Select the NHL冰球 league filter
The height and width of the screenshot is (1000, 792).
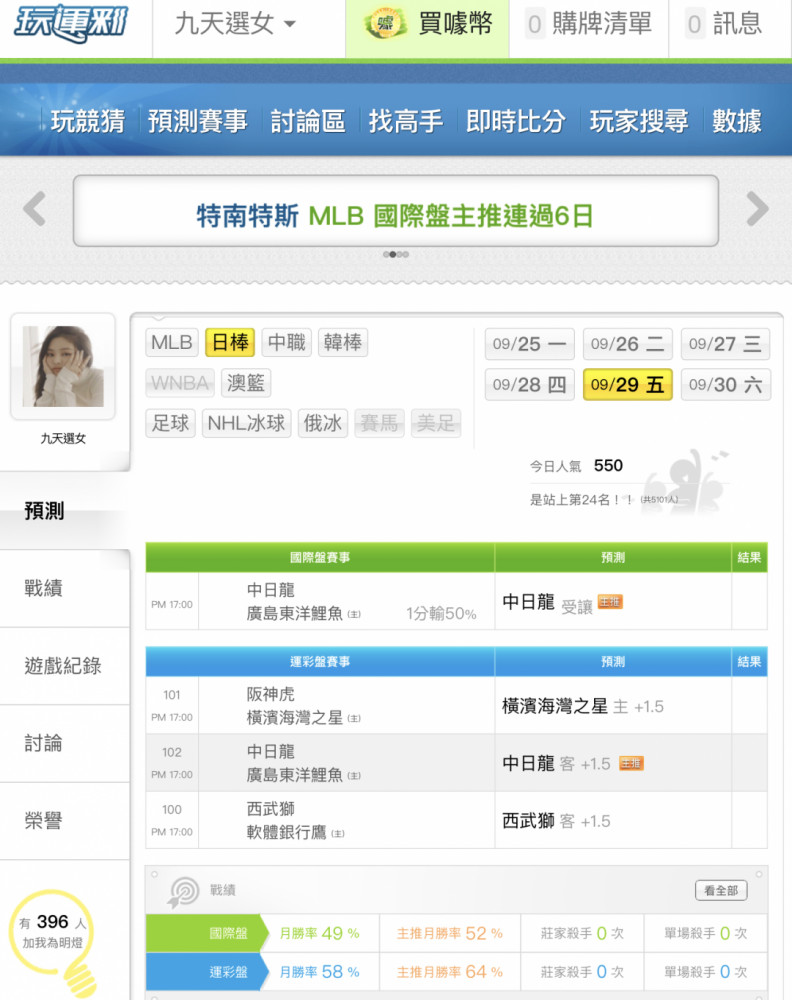pos(246,423)
